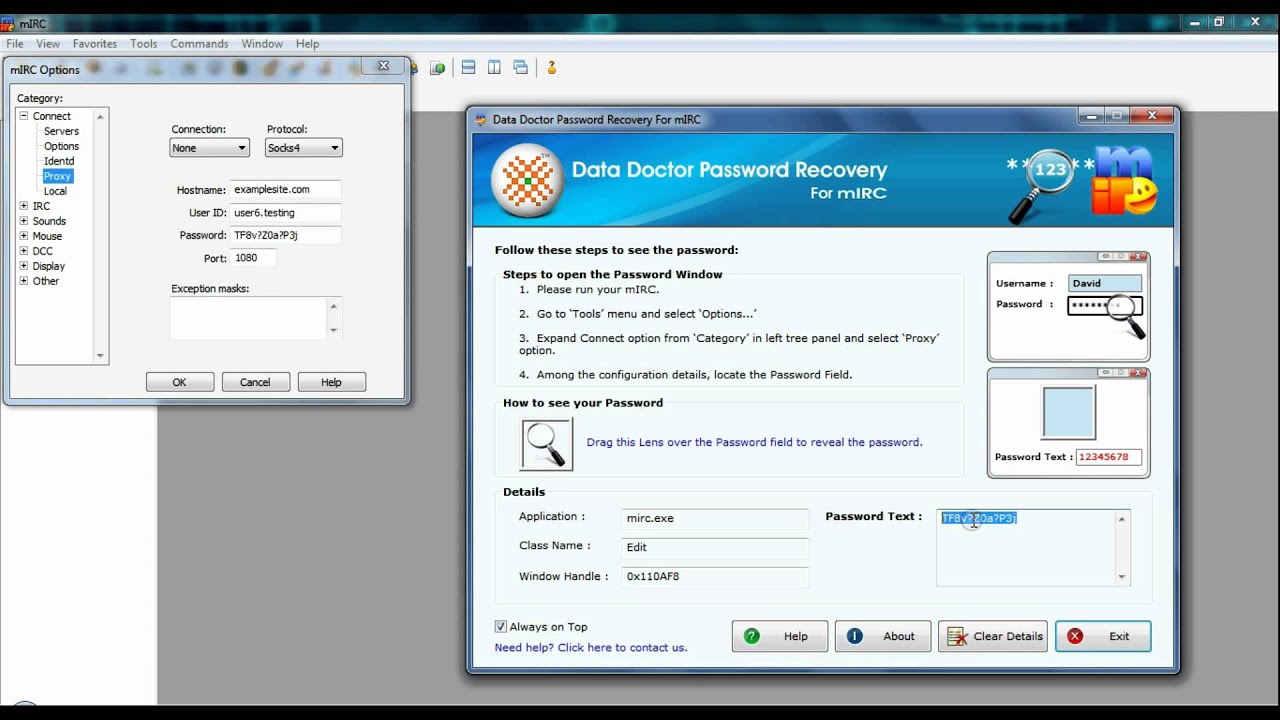Expand the Other category node
The width and height of the screenshot is (1280, 720).
click(x=24, y=281)
